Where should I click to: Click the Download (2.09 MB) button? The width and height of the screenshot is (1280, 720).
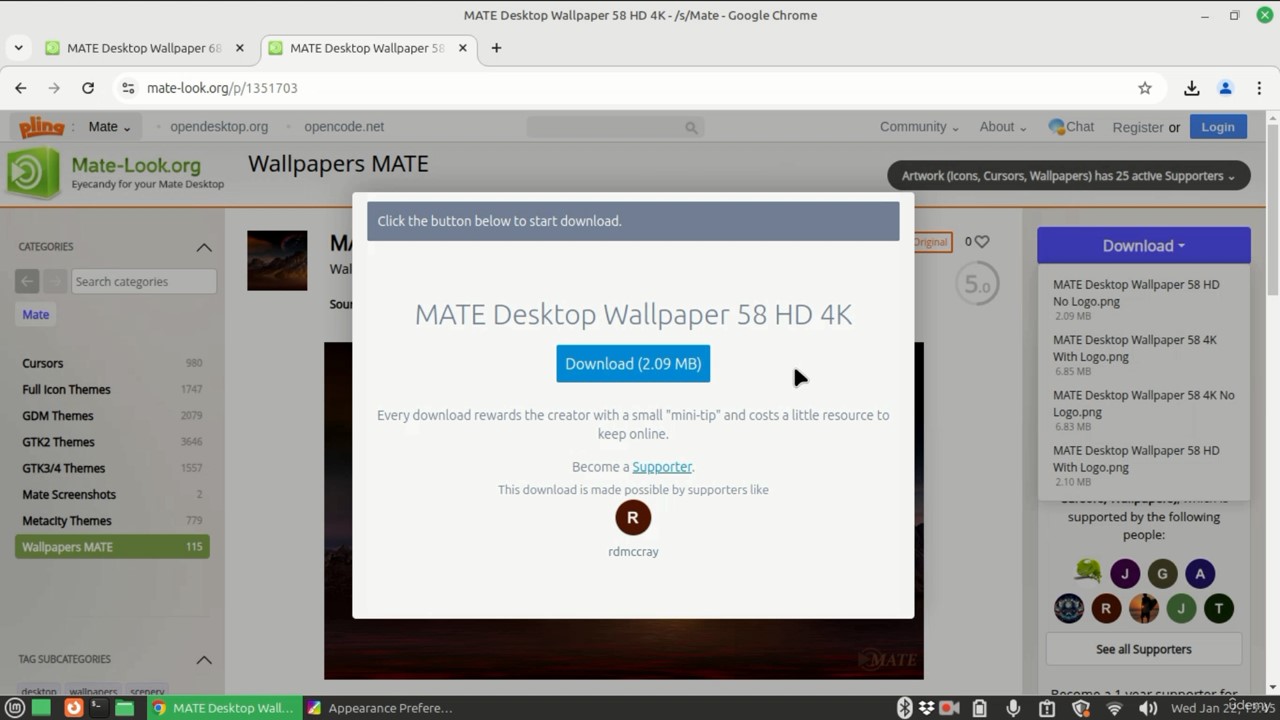(x=633, y=364)
